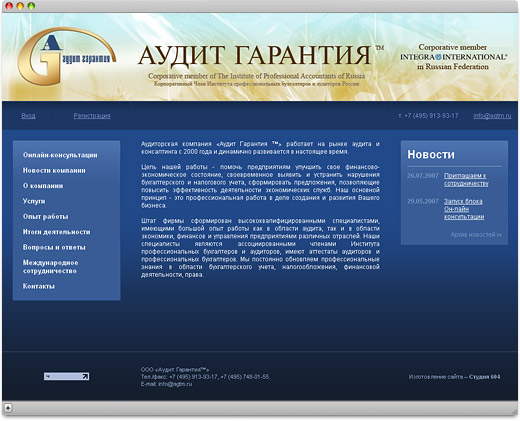Screen dimensions: 520x421
Task: Open news Запуск блока Он-лайн консультации
Action: click(464, 209)
